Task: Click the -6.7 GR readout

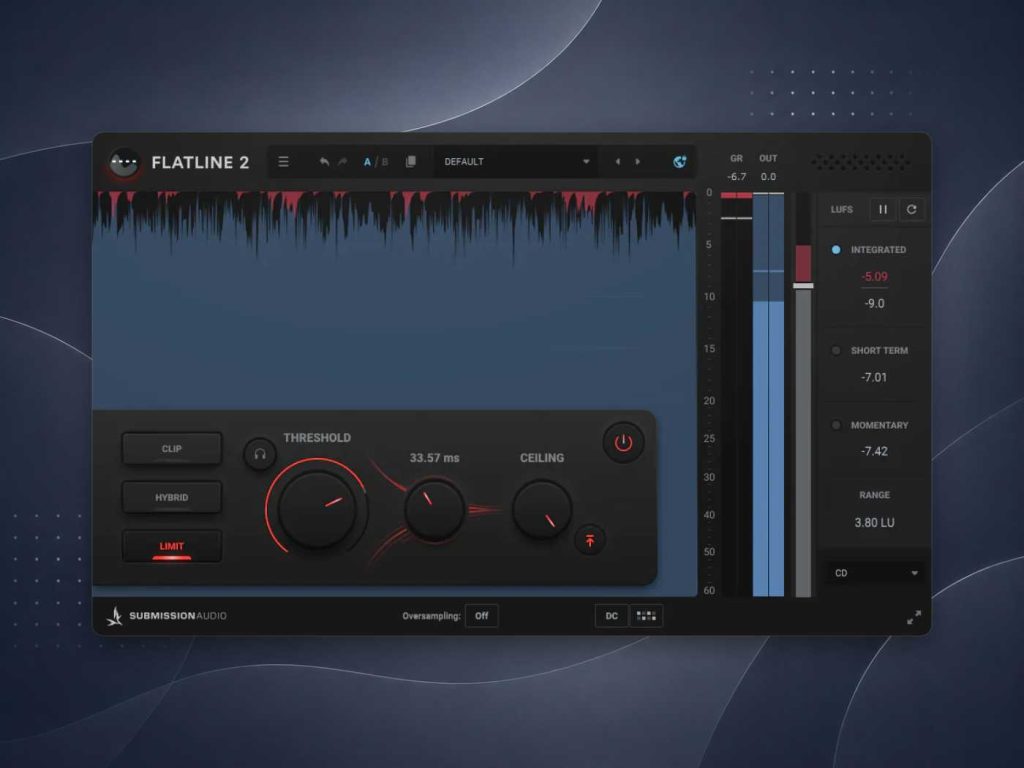Action: [737, 177]
